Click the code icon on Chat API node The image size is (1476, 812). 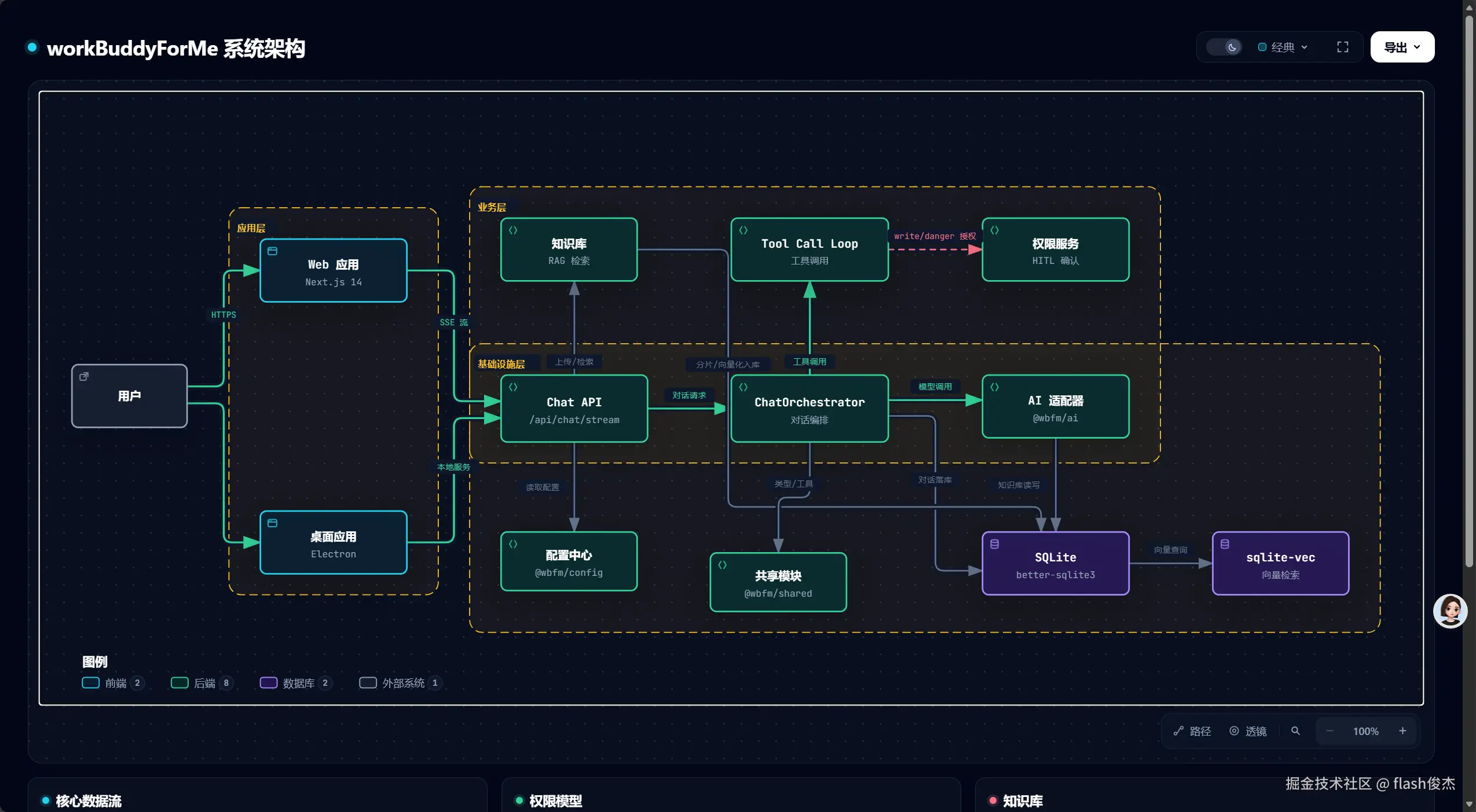(513, 387)
